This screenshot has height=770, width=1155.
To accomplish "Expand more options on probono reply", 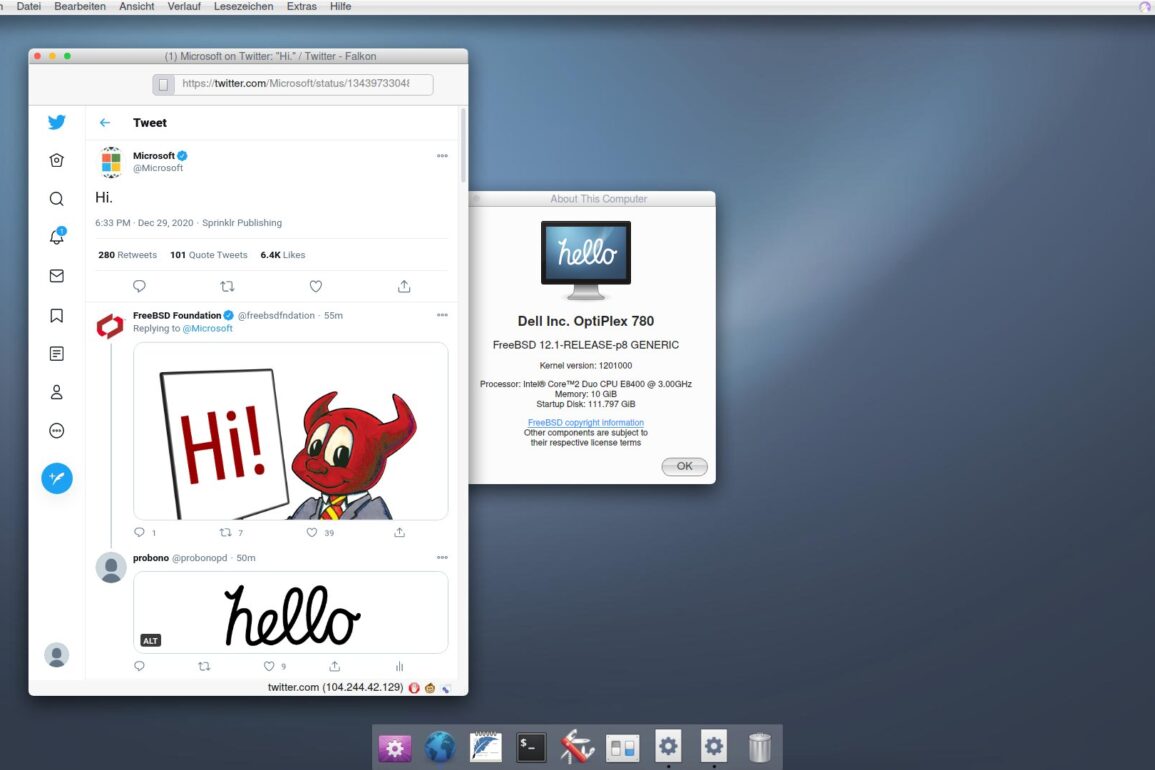I will pyautogui.click(x=442, y=557).
